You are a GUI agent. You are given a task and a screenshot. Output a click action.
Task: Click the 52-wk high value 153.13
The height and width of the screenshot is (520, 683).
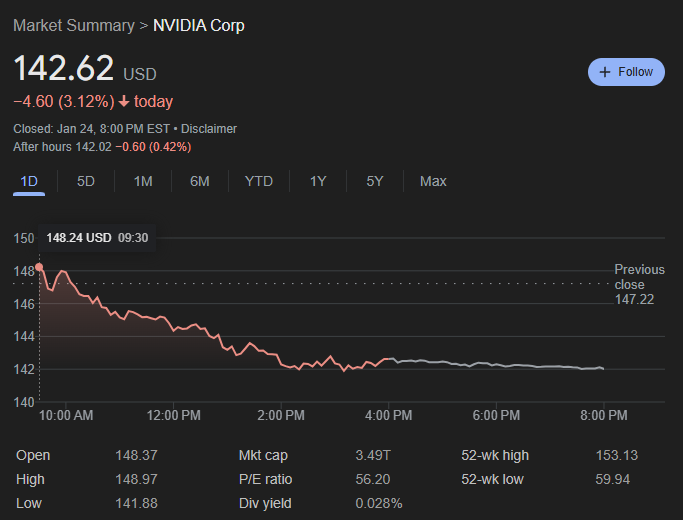pos(617,455)
